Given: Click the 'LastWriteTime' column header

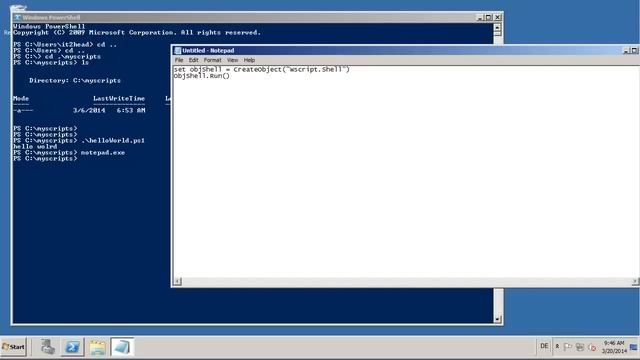Looking at the screenshot, I should tap(119, 98).
